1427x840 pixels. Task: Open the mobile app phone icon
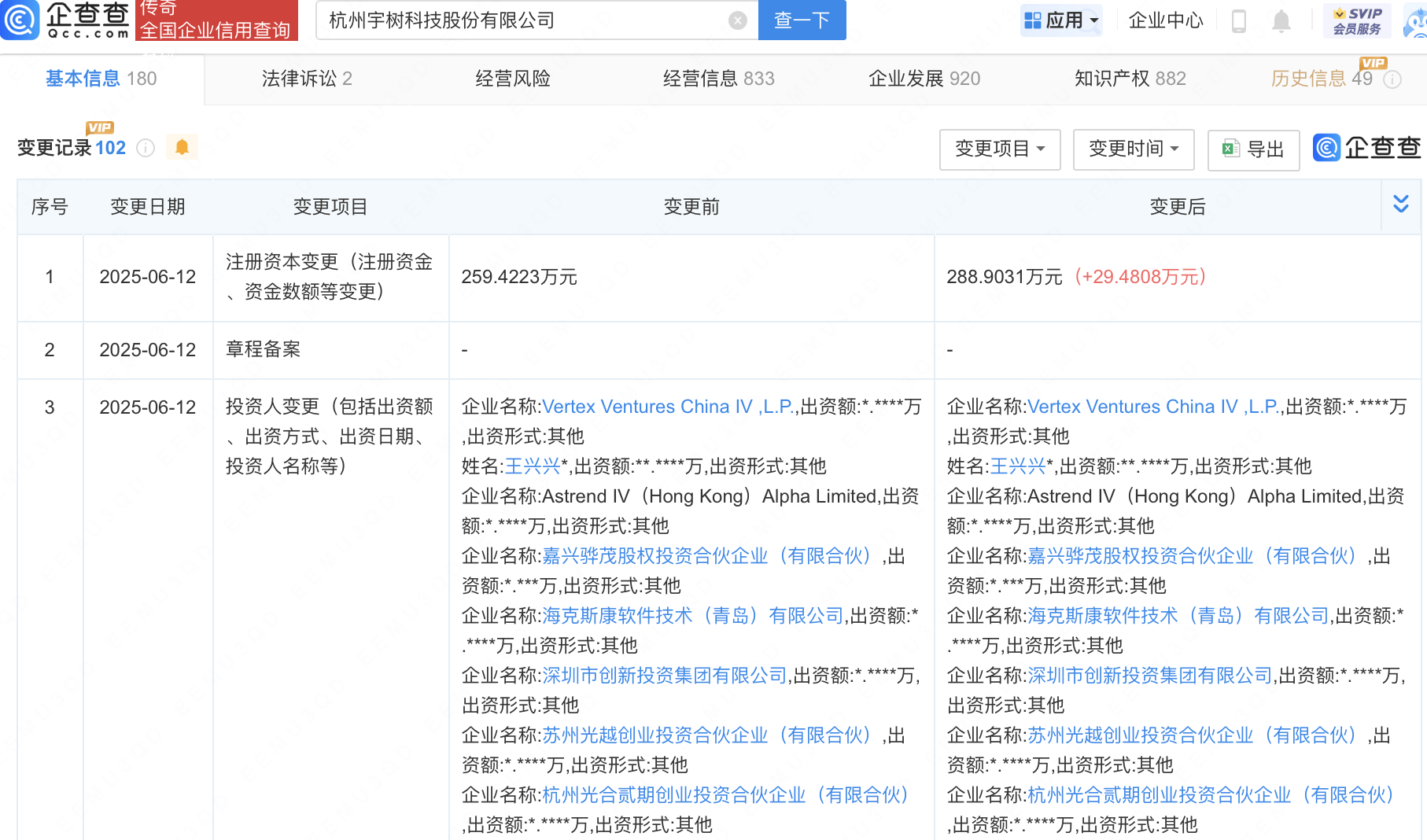point(1238,21)
